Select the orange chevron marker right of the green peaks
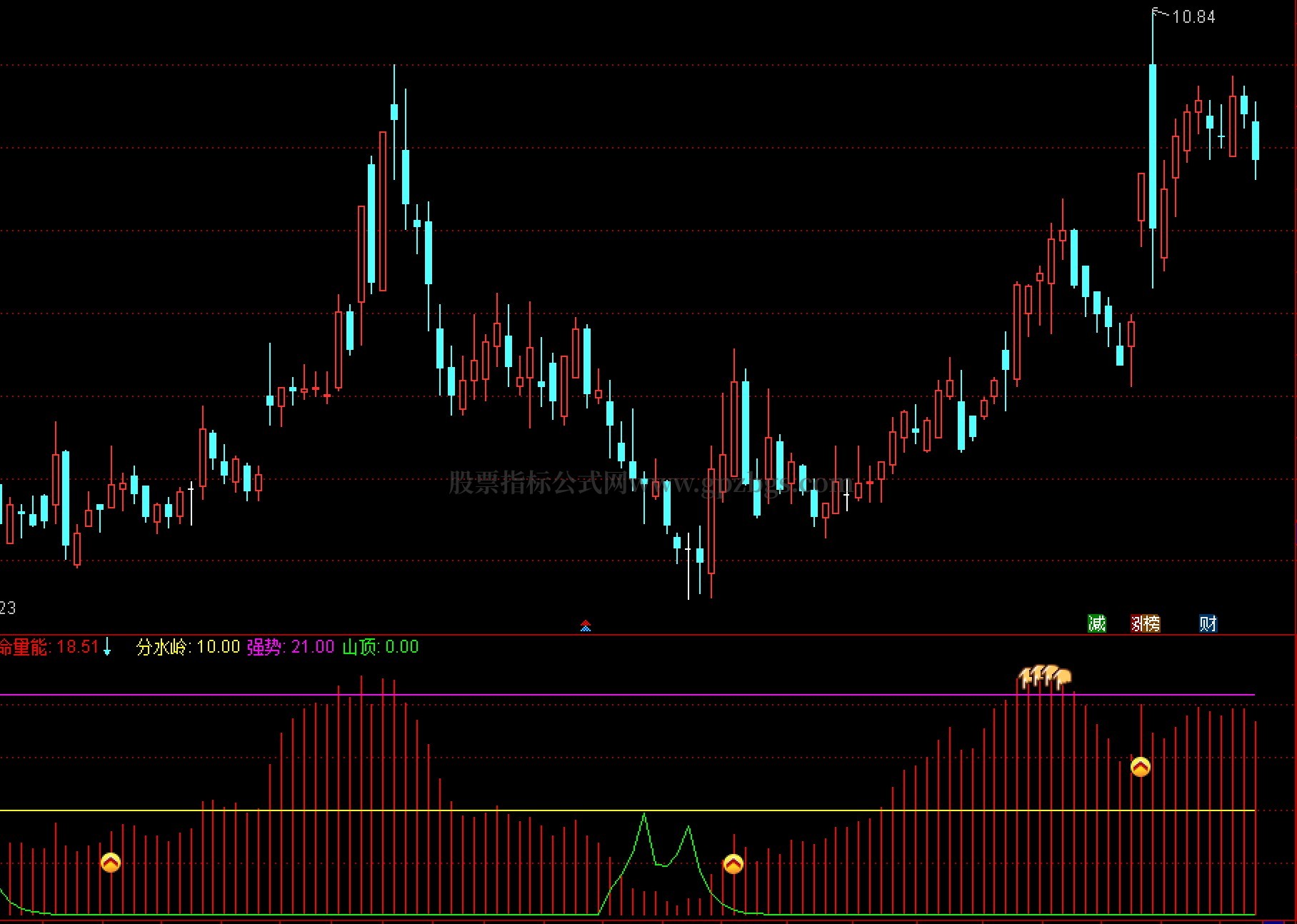Image resolution: width=1297 pixels, height=924 pixels. 733,864
